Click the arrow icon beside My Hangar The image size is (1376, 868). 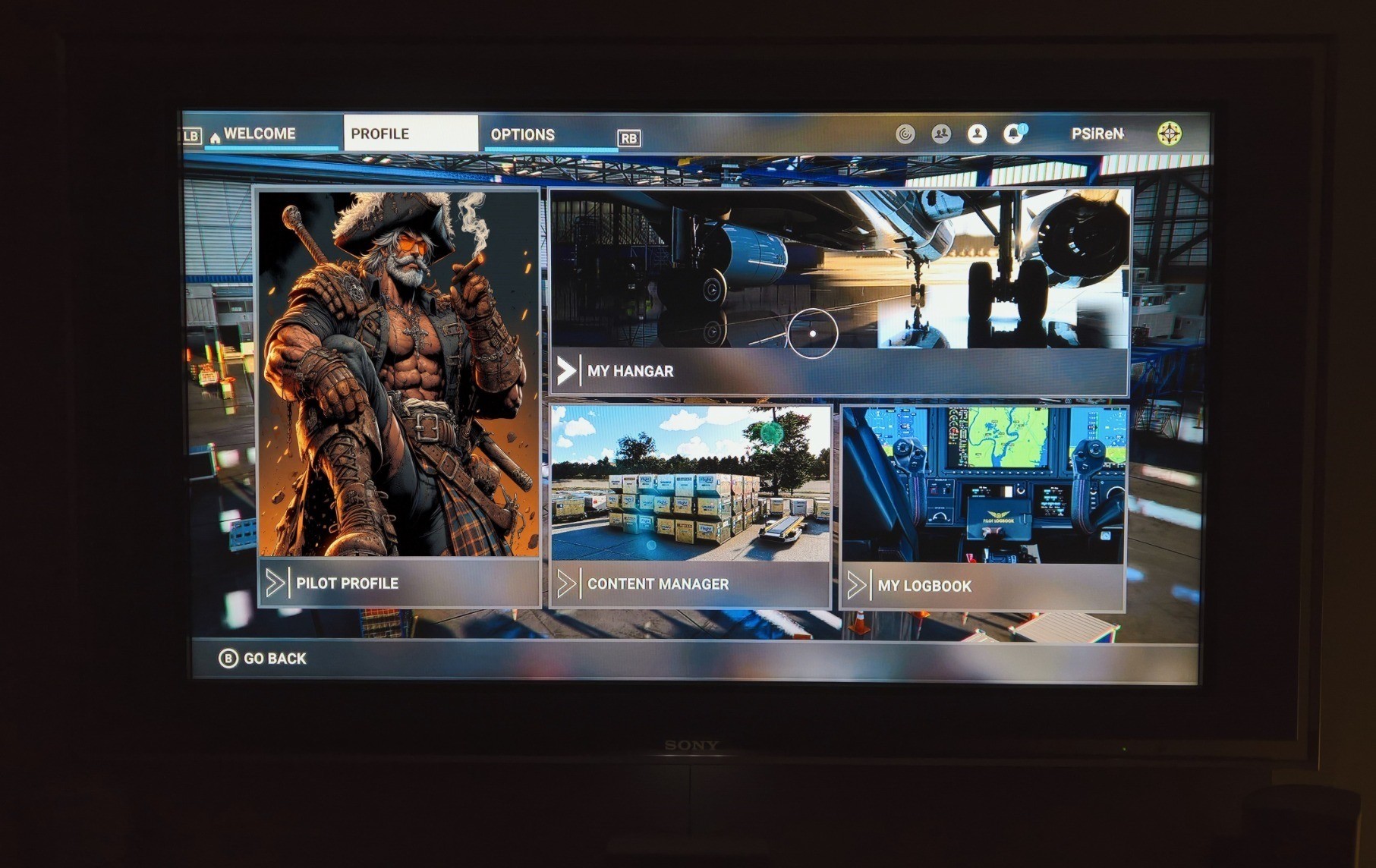tap(566, 371)
